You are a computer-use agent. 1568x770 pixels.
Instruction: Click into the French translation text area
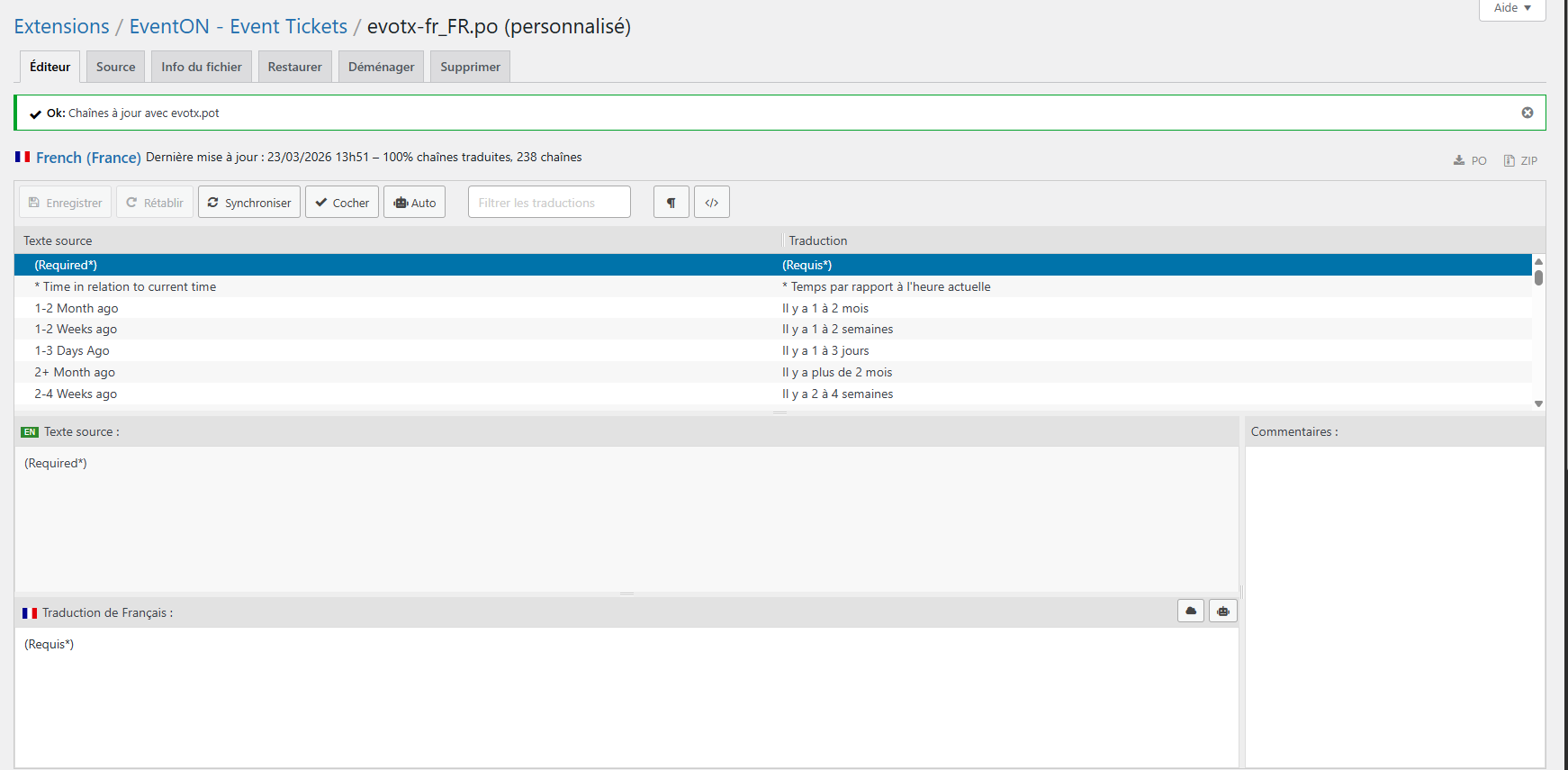pyautogui.click(x=626, y=693)
